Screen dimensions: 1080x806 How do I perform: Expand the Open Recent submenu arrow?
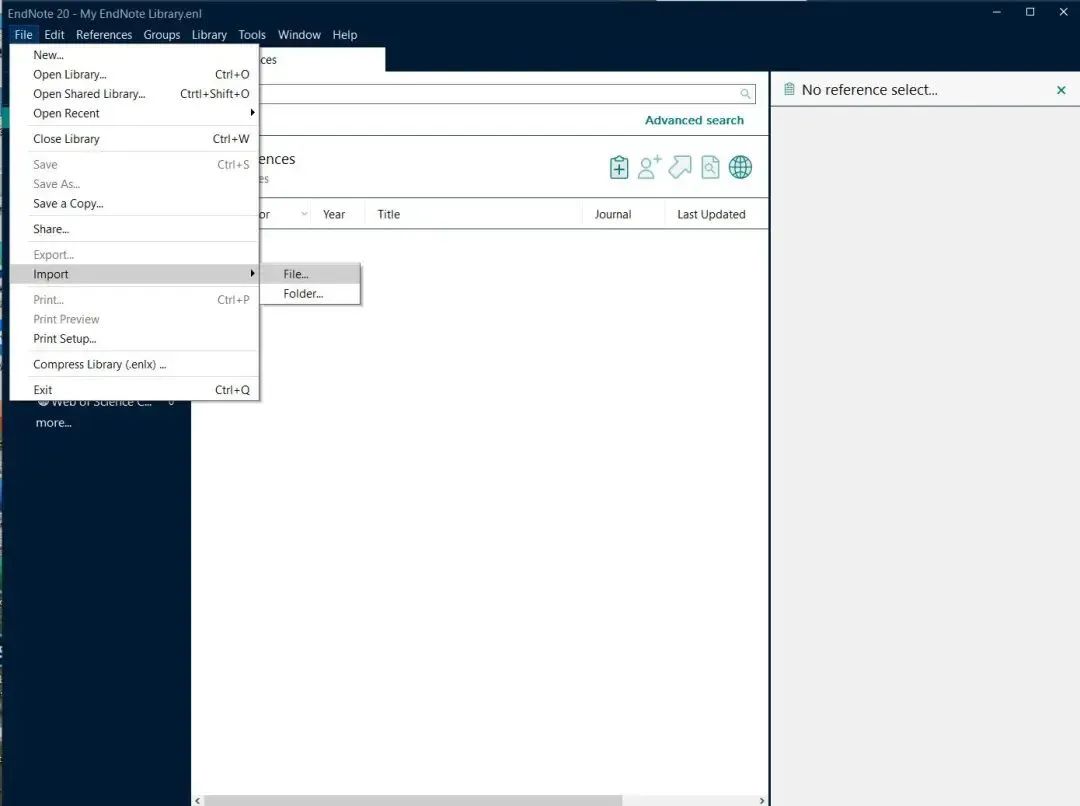pos(253,112)
